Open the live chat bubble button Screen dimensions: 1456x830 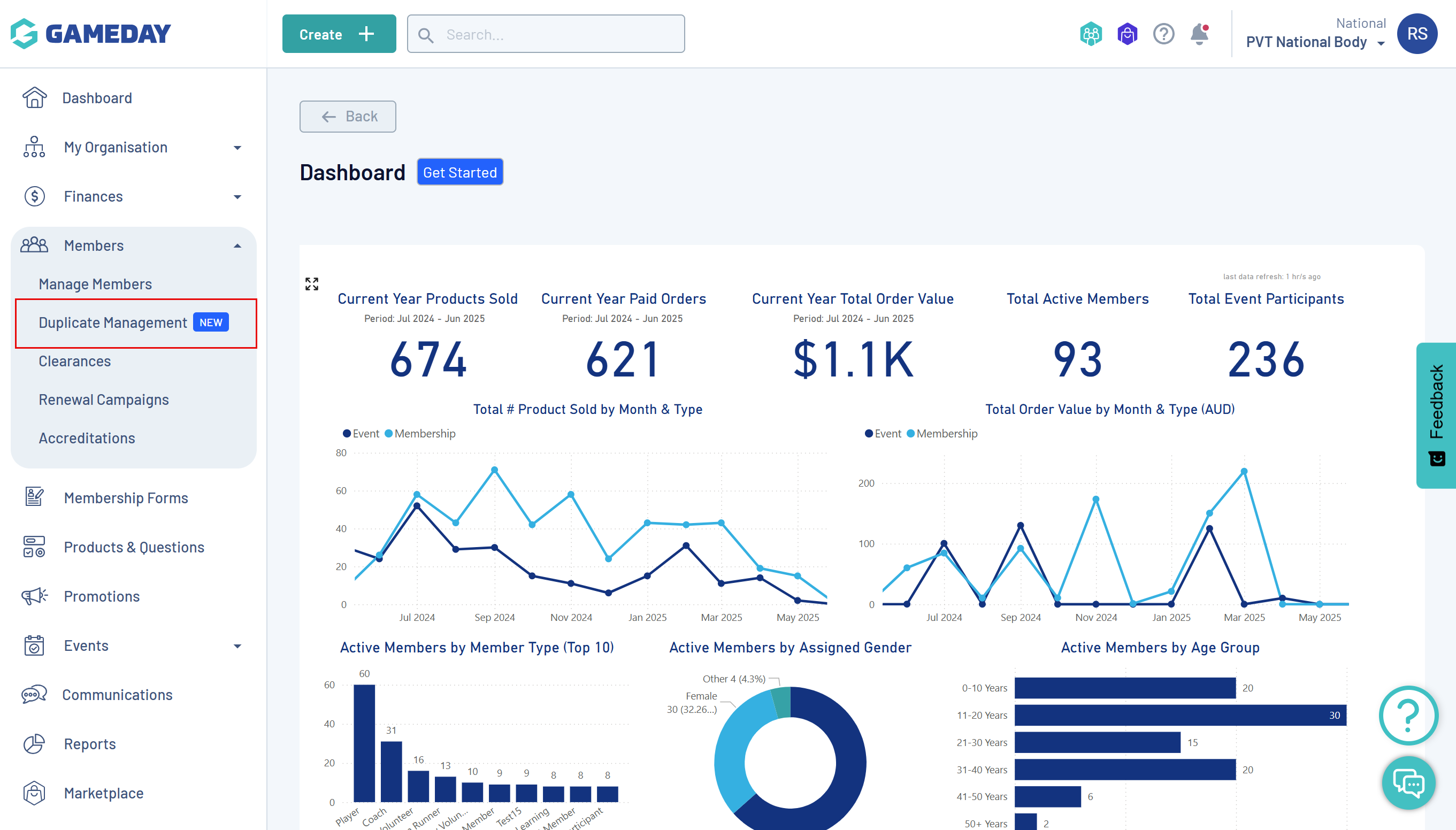[x=1409, y=783]
